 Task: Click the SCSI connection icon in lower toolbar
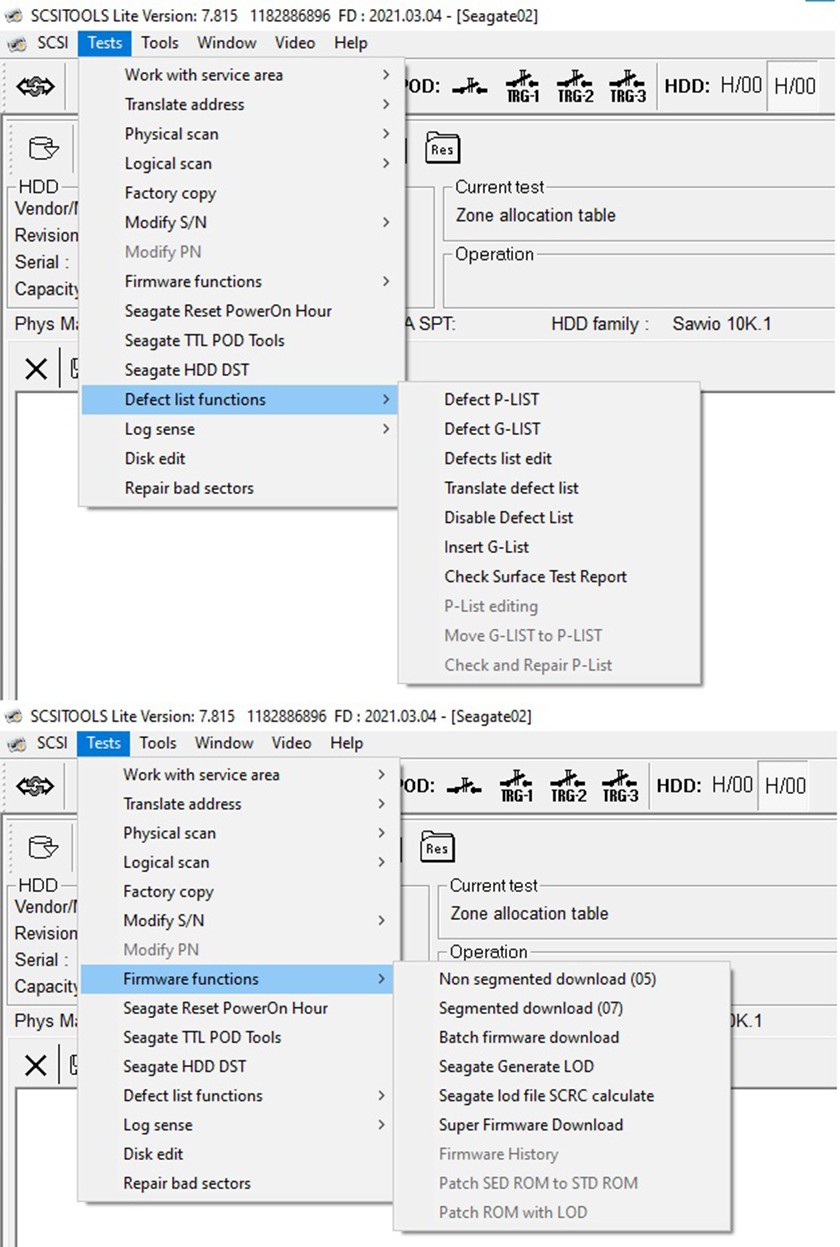click(36, 786)
